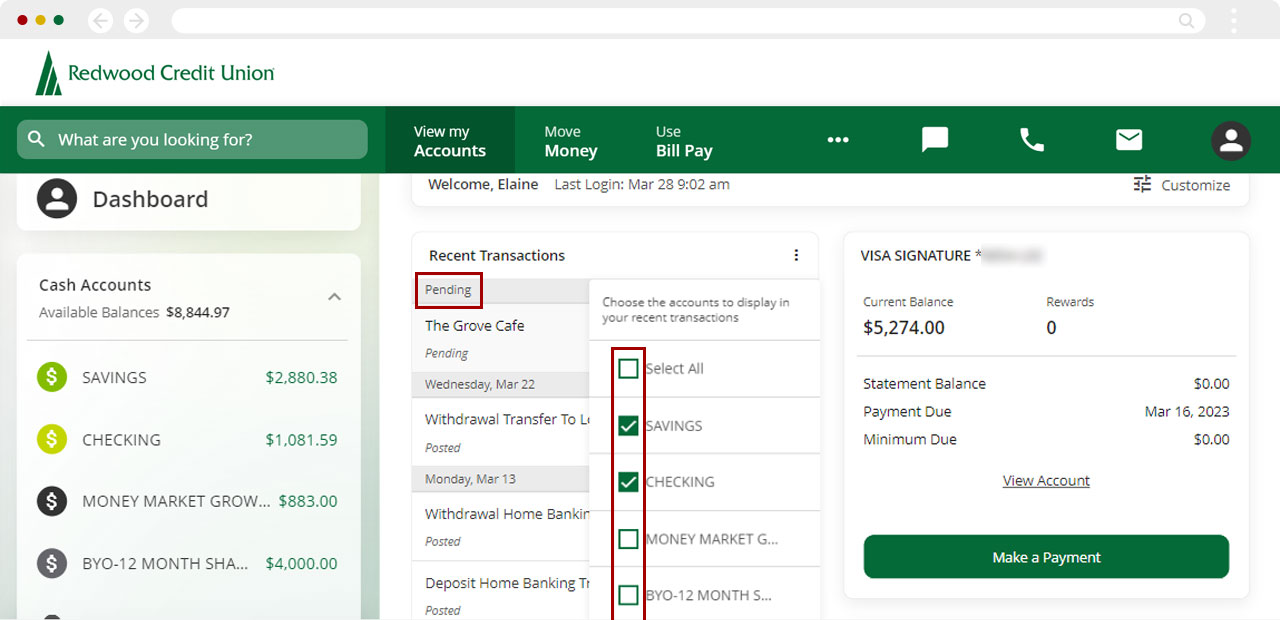Open the mail envelope icon
Viewport: 1280px width, 620px height.
(1129, 140)
